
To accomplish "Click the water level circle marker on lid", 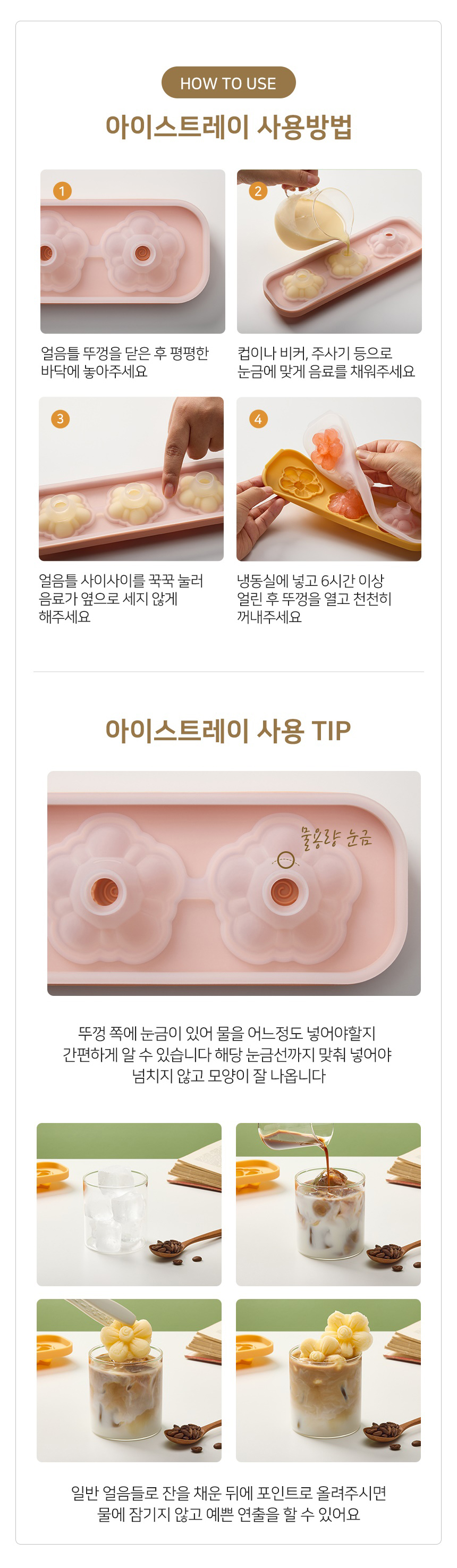I will pos(285,860).
